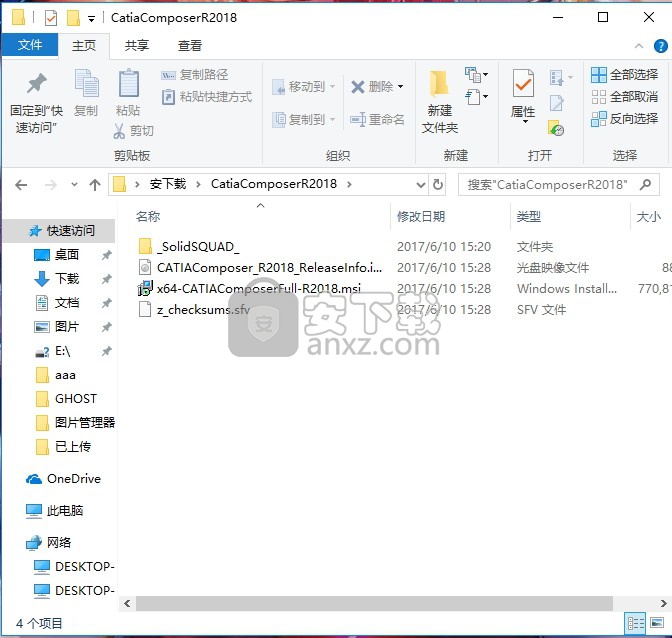Click the Properties checkmark icon
Screen dimensions: 672x638
tap(523, 83)
